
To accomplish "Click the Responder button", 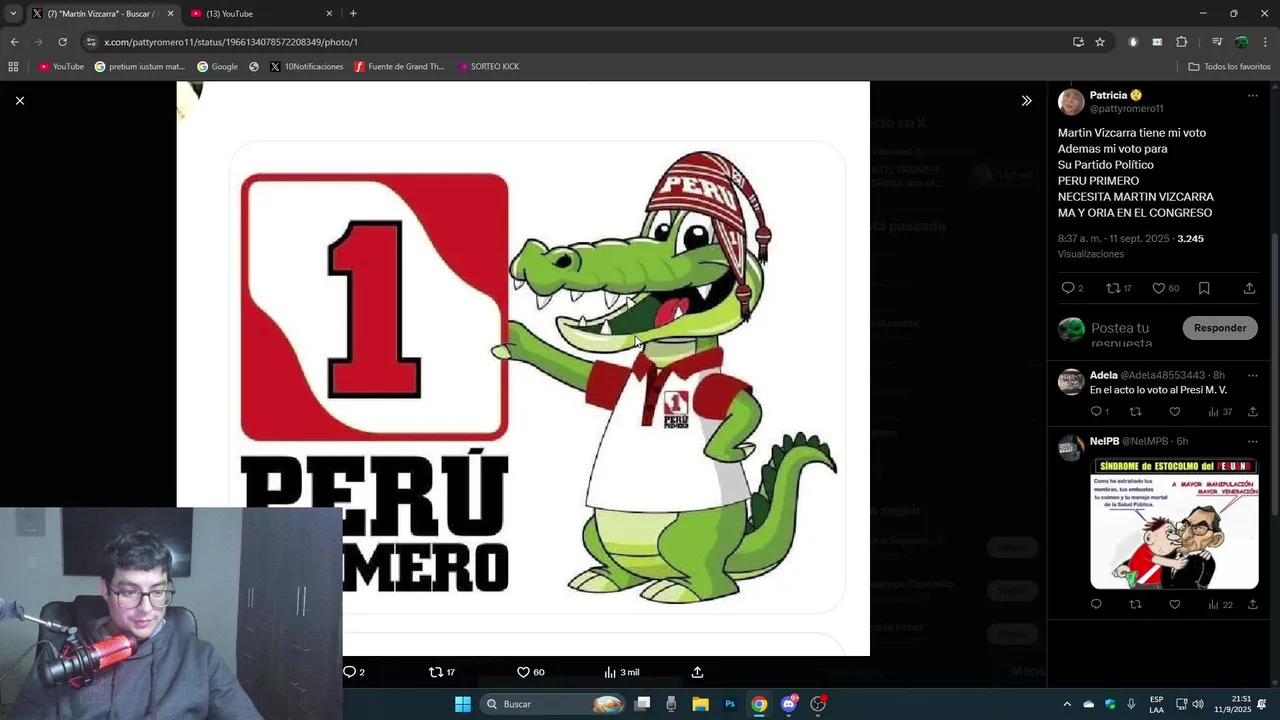I will 1220,328.
